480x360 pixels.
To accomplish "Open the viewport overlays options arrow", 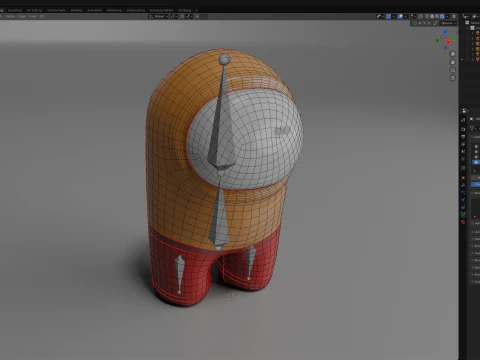I will (x=405, y=16).
